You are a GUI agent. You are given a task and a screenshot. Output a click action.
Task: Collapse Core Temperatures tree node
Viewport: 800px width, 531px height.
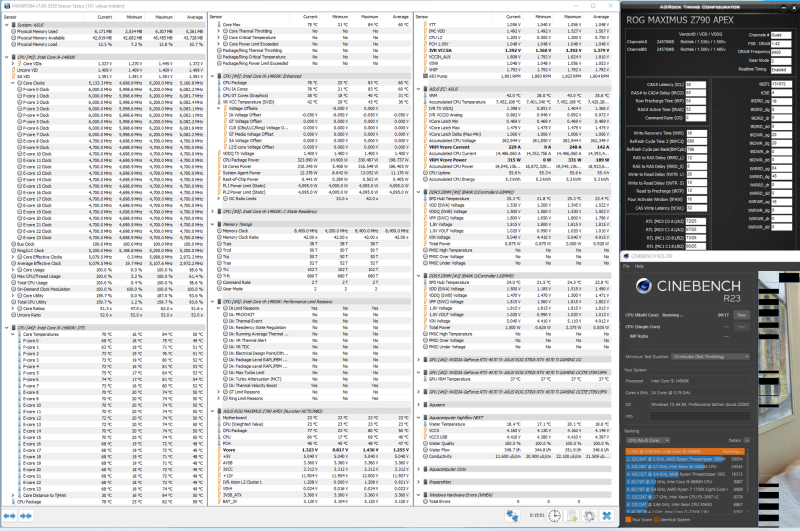(13, 334)
